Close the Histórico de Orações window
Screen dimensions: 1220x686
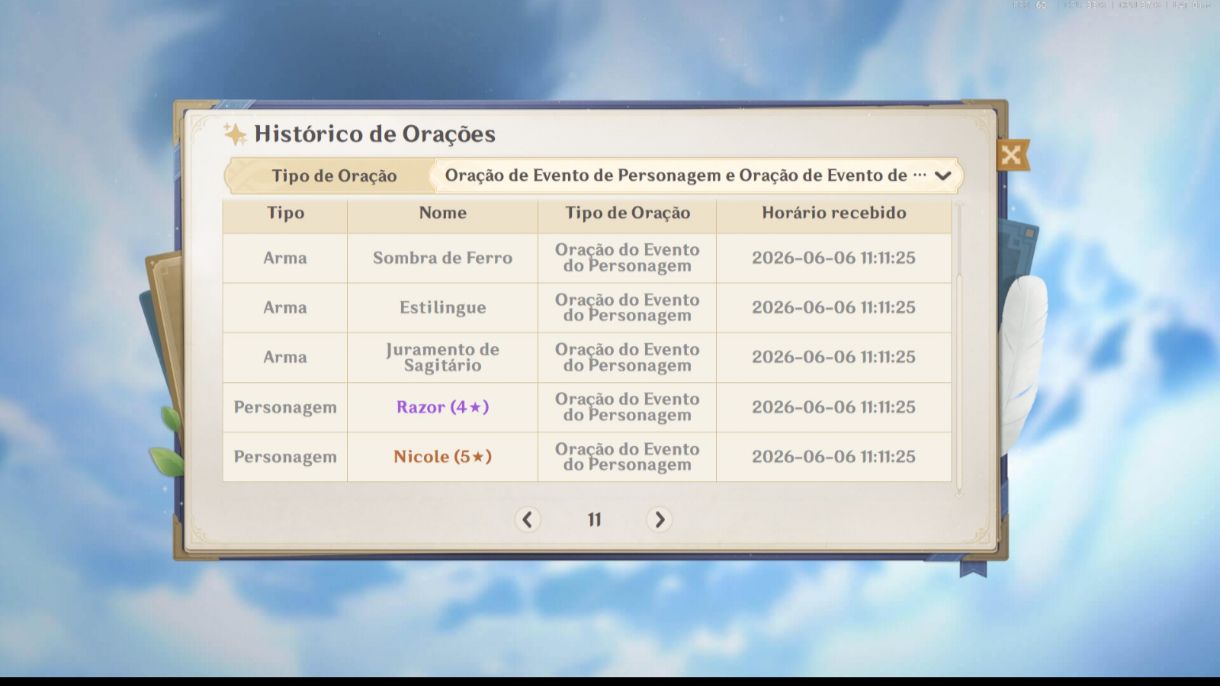1012,155
